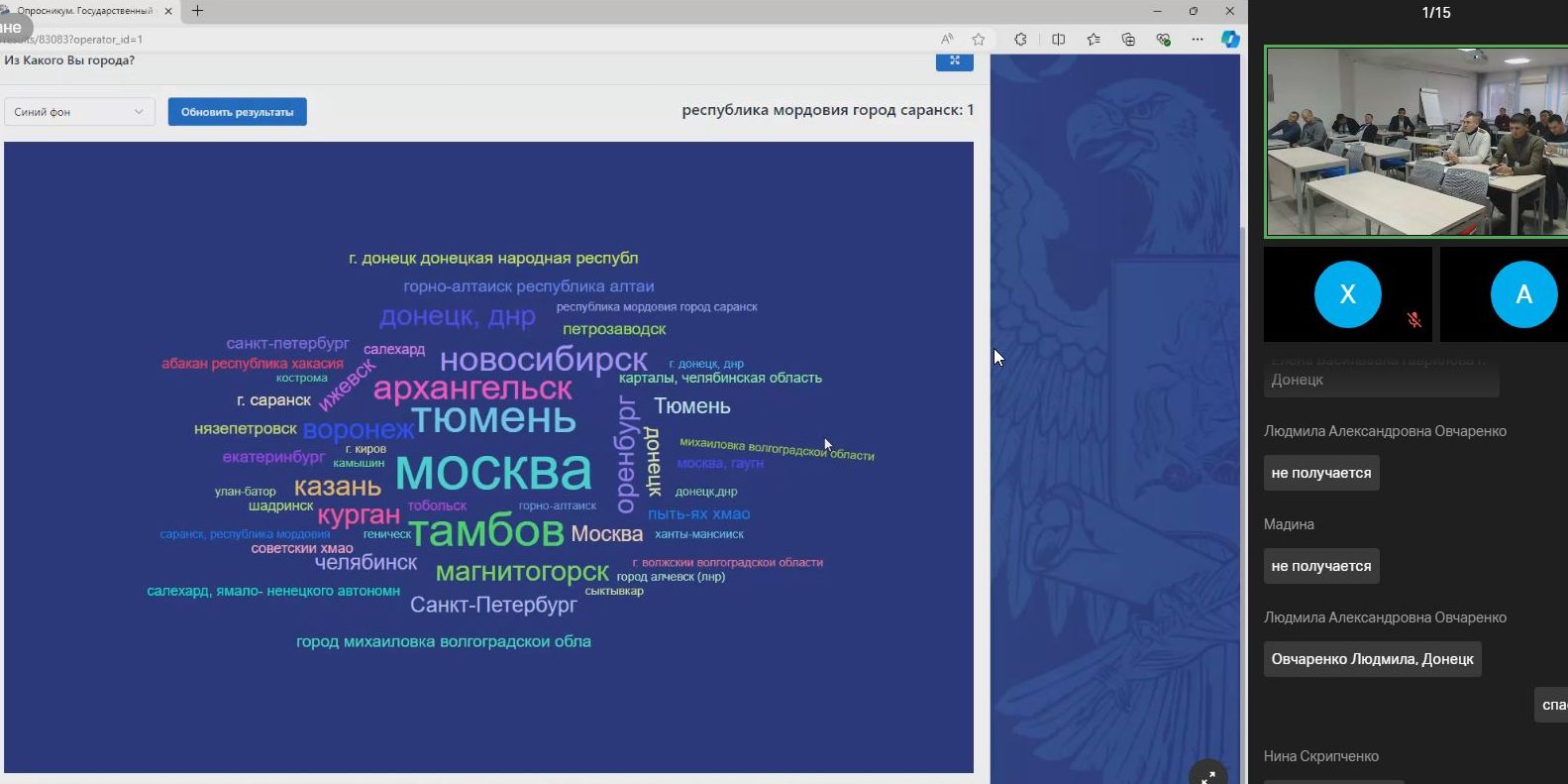Open the three-dot Settings and more menu
Screen dimensions: 1568x784
click(x=1198, y=40)
